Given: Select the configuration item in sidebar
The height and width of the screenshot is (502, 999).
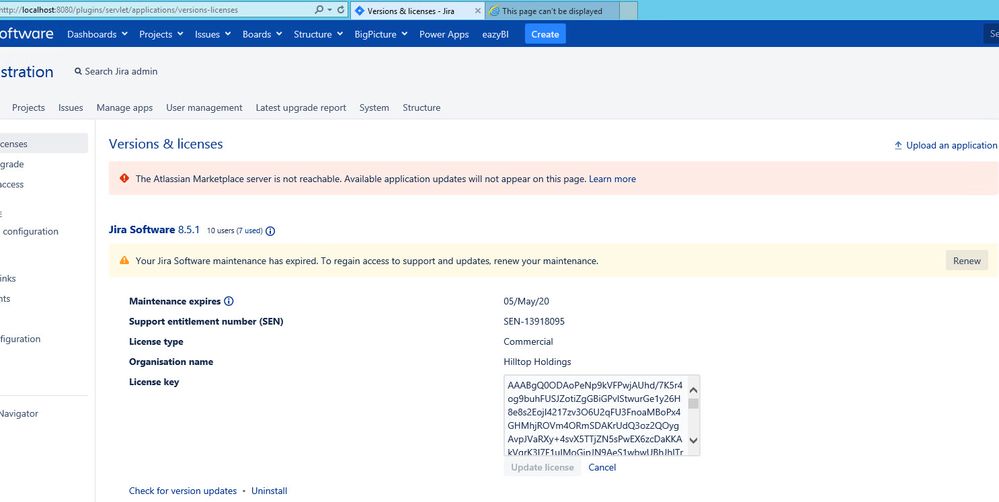Looking at the screenshot, I should 31,231.
